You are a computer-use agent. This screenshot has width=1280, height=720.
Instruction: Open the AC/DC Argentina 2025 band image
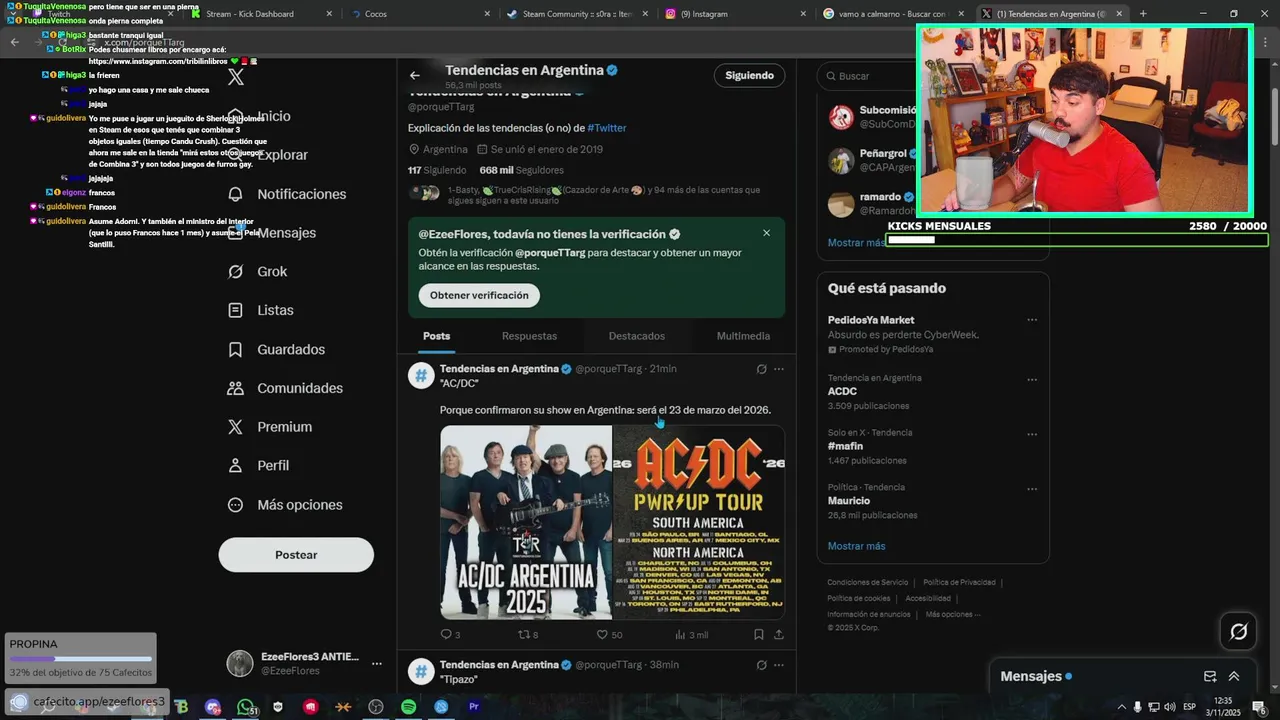[x=526, y=522]
